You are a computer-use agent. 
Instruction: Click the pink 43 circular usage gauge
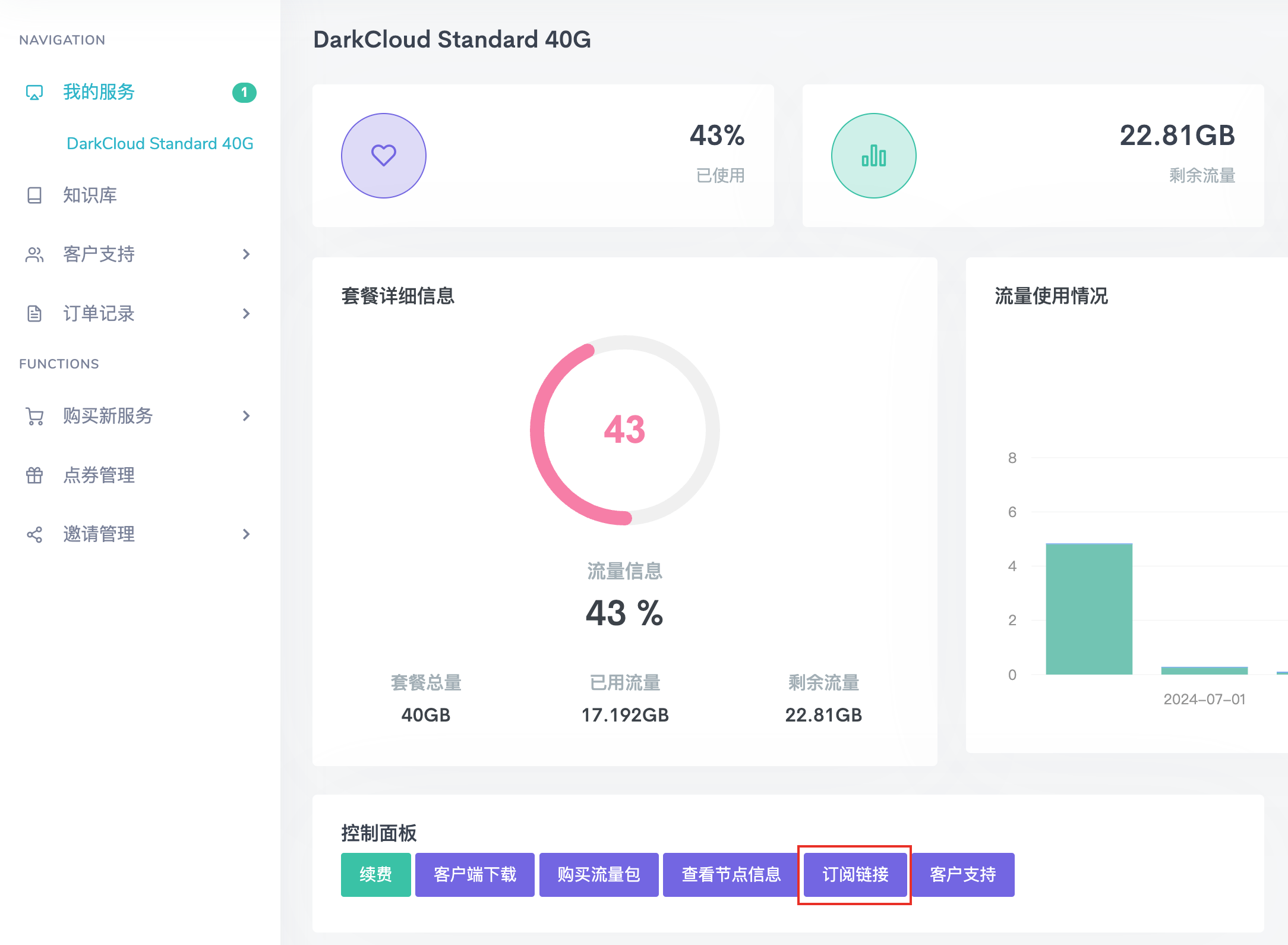[x=624, y=430]
